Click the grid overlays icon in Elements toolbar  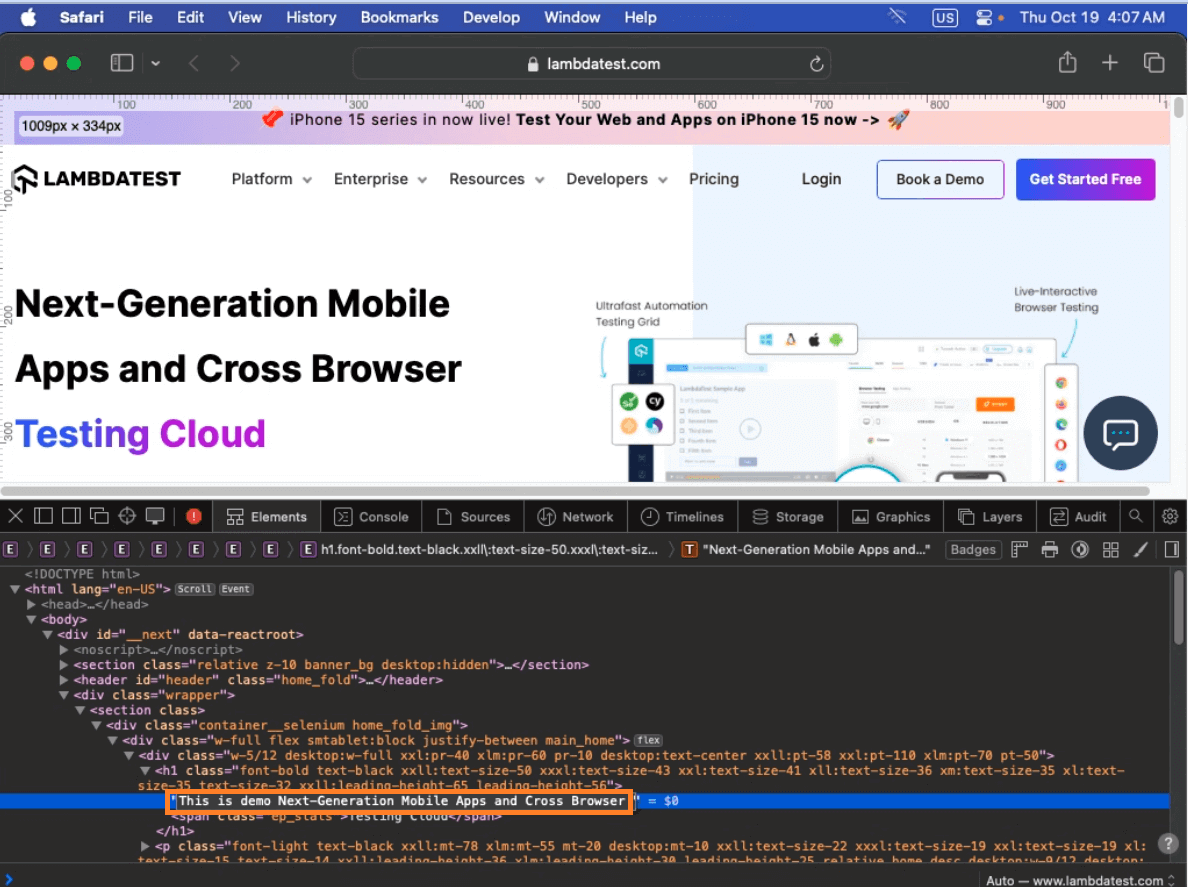point(1110,549)
